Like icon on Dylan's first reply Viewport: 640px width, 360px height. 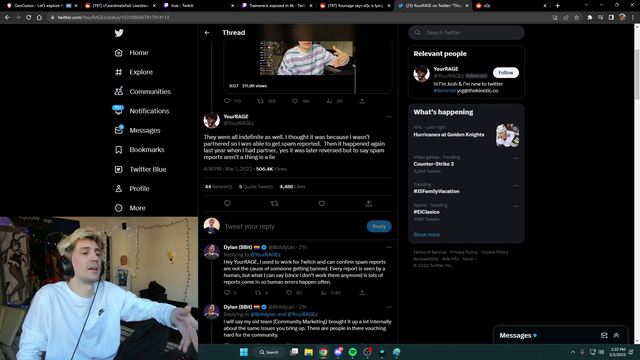click(289, 293)
